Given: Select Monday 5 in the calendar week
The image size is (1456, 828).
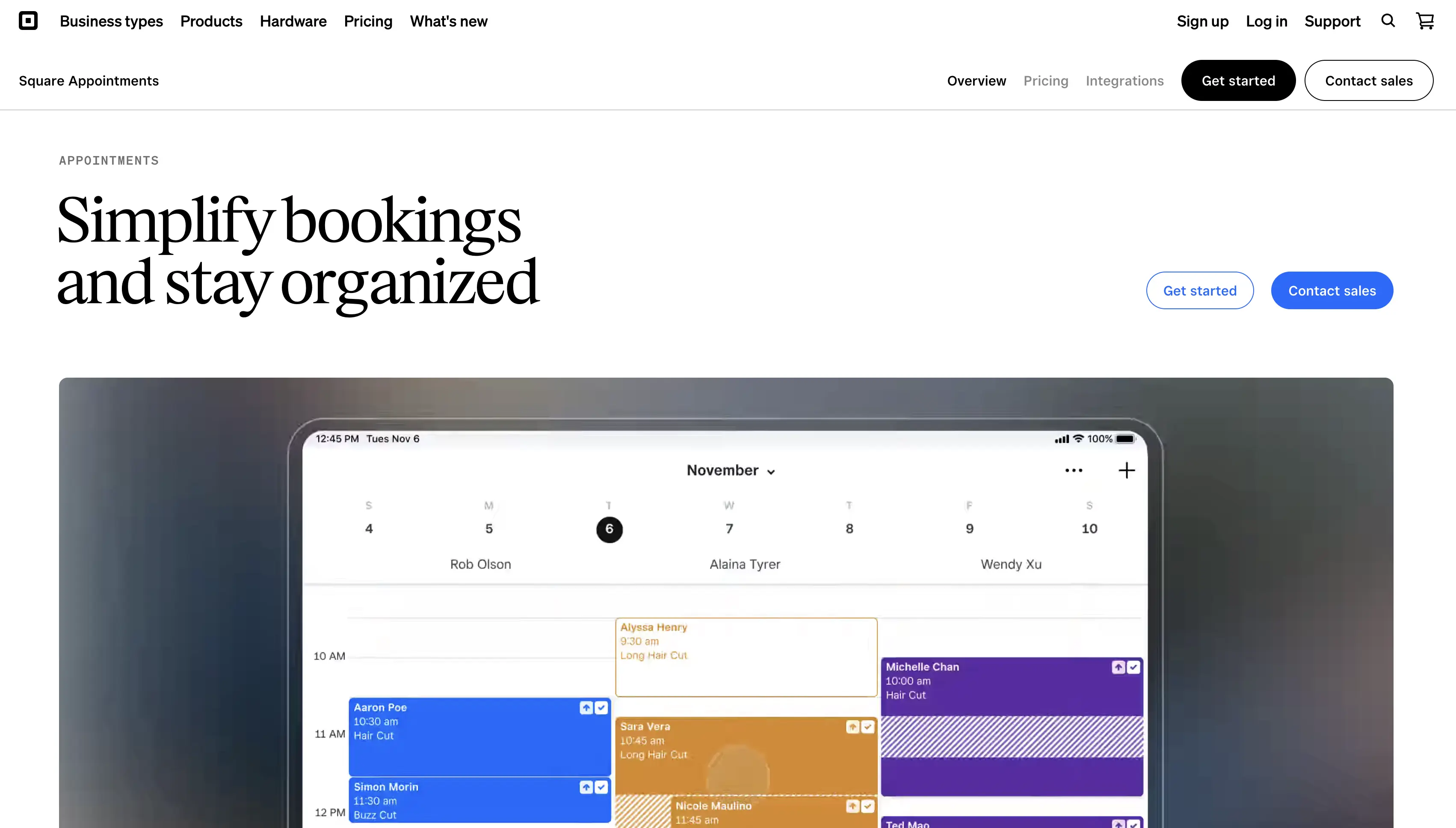Looking at the screenshot, I should point(489,528).
